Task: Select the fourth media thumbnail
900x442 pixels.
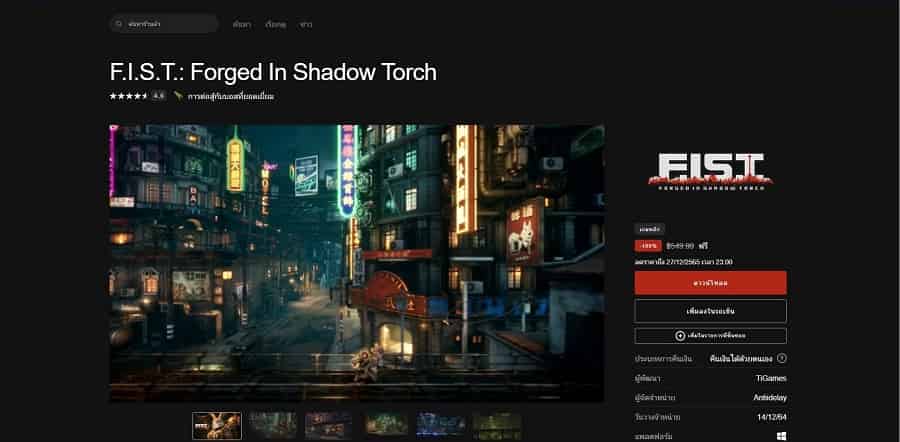Action: point(385,425)
